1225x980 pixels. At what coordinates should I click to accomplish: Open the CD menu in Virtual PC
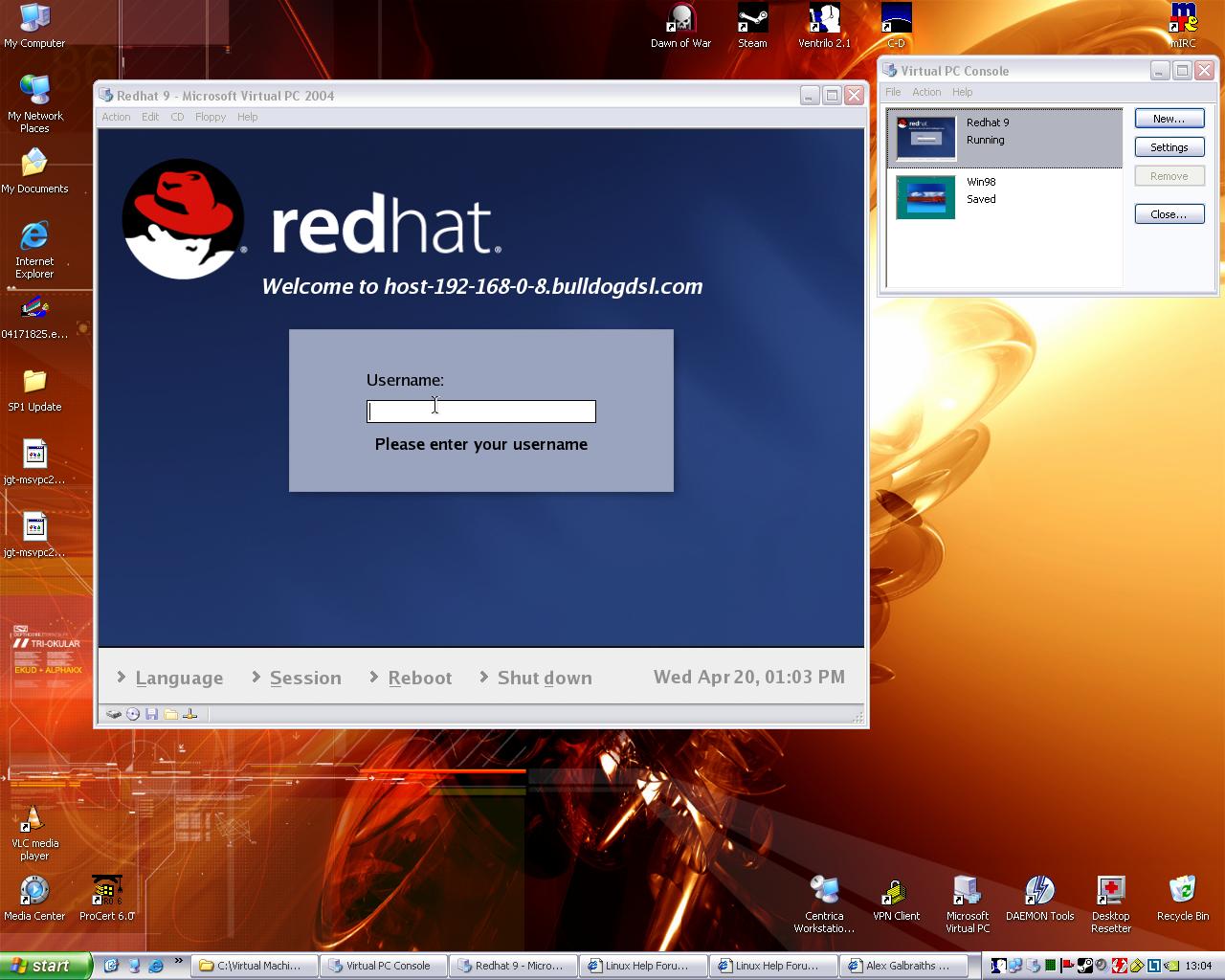pyautogui.click(x=177, y=117)
